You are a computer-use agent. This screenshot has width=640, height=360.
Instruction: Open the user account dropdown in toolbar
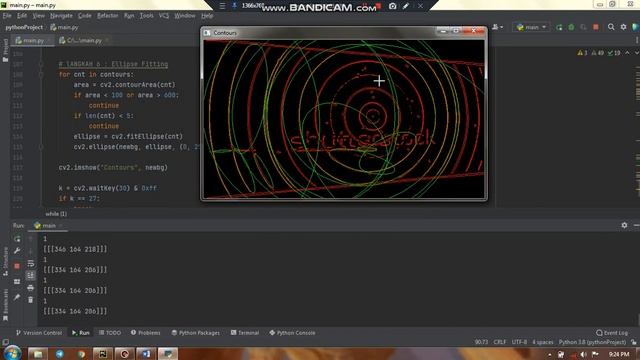[497, 27]
